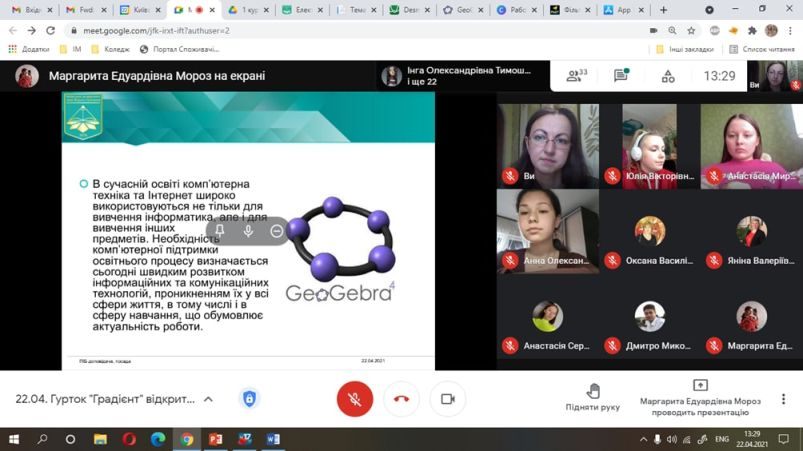803x451 pixels.
Task: Open Windows notification center
Action: [784, 439]
